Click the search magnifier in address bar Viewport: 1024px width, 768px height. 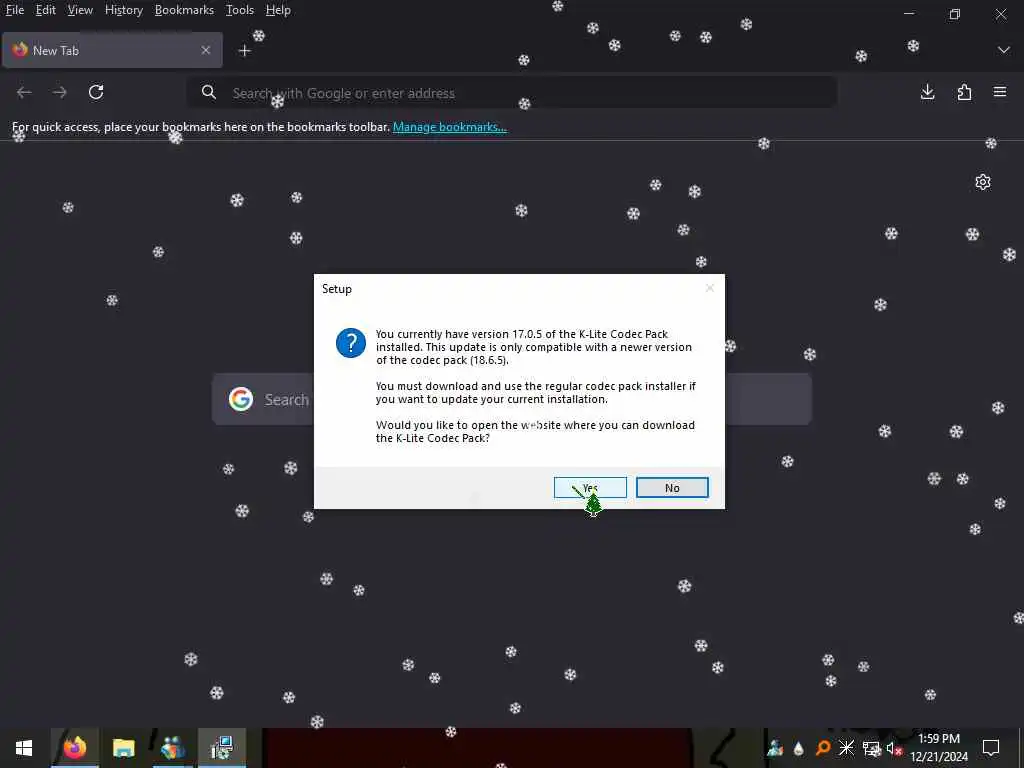click(208, 92)
